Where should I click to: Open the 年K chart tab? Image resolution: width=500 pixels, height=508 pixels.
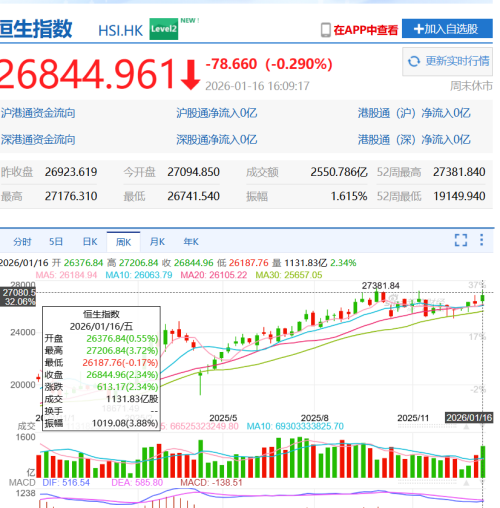pos(191,242)
